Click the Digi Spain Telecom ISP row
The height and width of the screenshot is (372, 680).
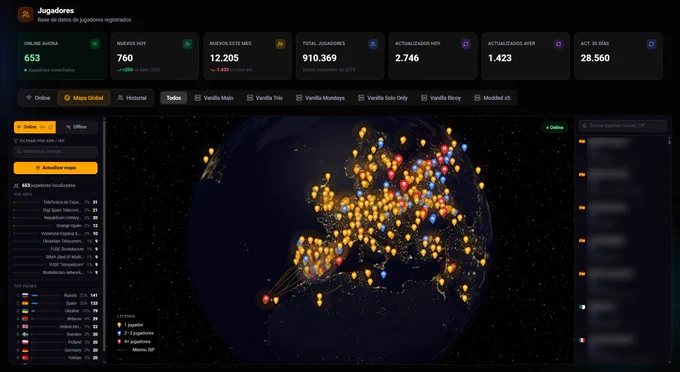point(56,210)
